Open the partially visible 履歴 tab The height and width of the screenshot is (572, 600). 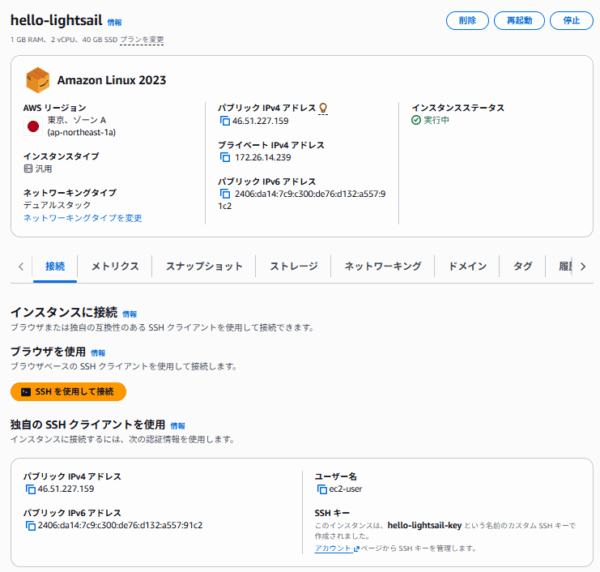[x=565, y=266]
